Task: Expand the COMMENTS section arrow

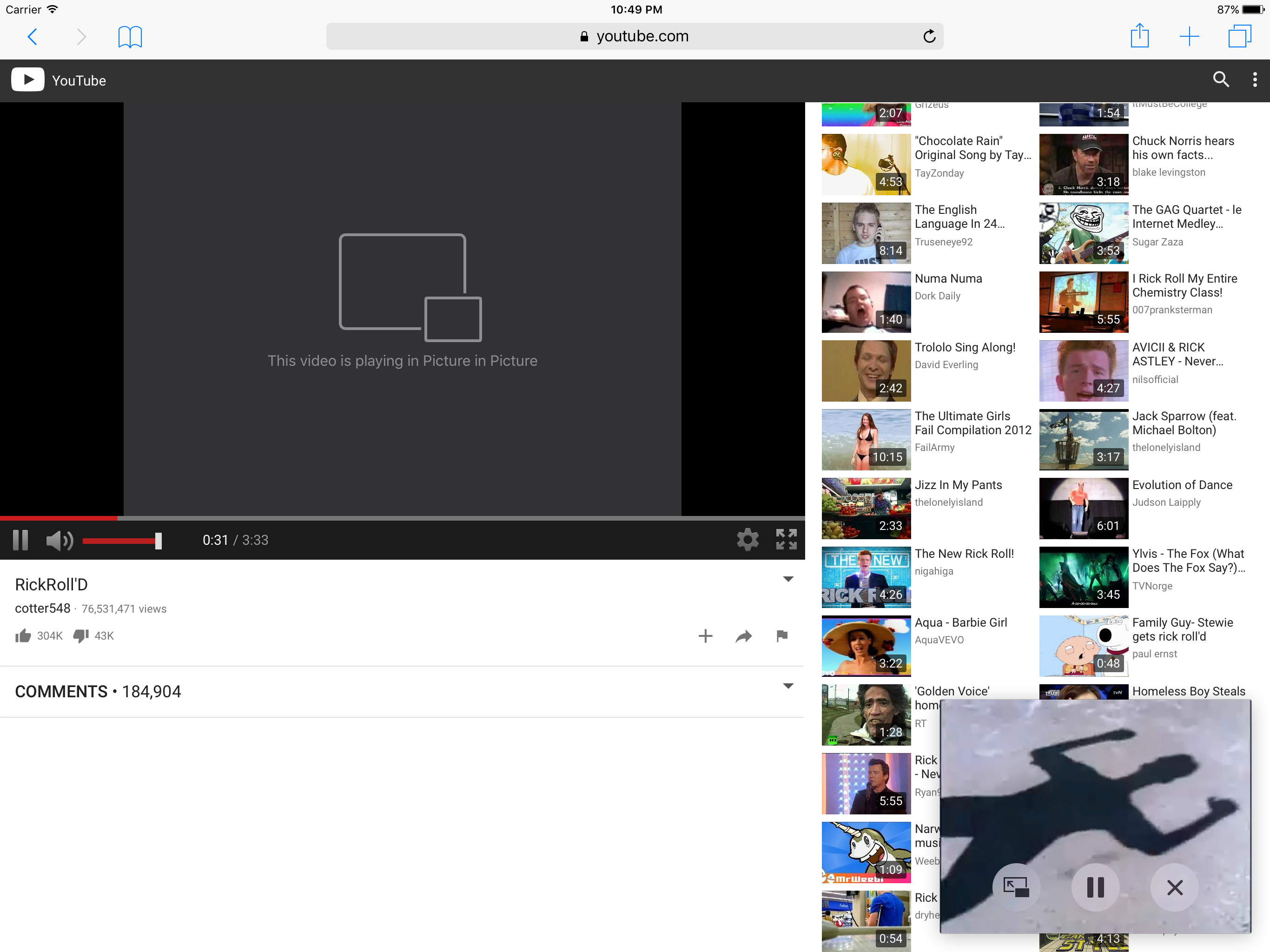Action: pyautogui.click(x=788, y=686)
